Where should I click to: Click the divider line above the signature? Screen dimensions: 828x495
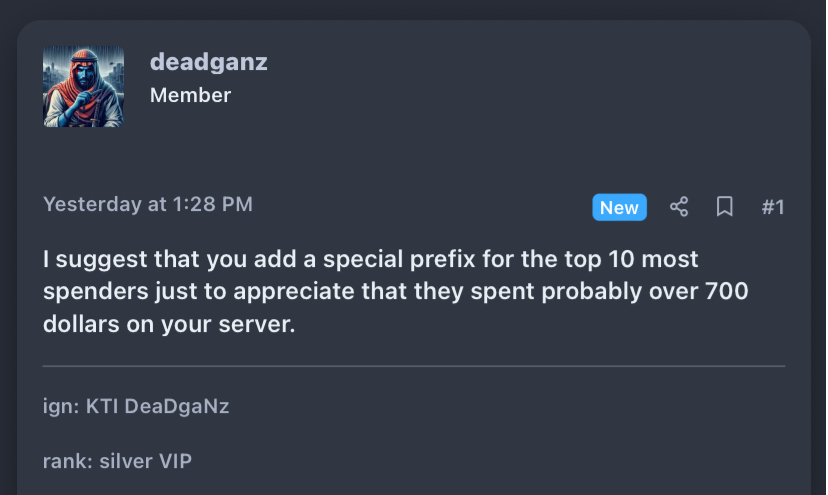[x=414, y=366]
